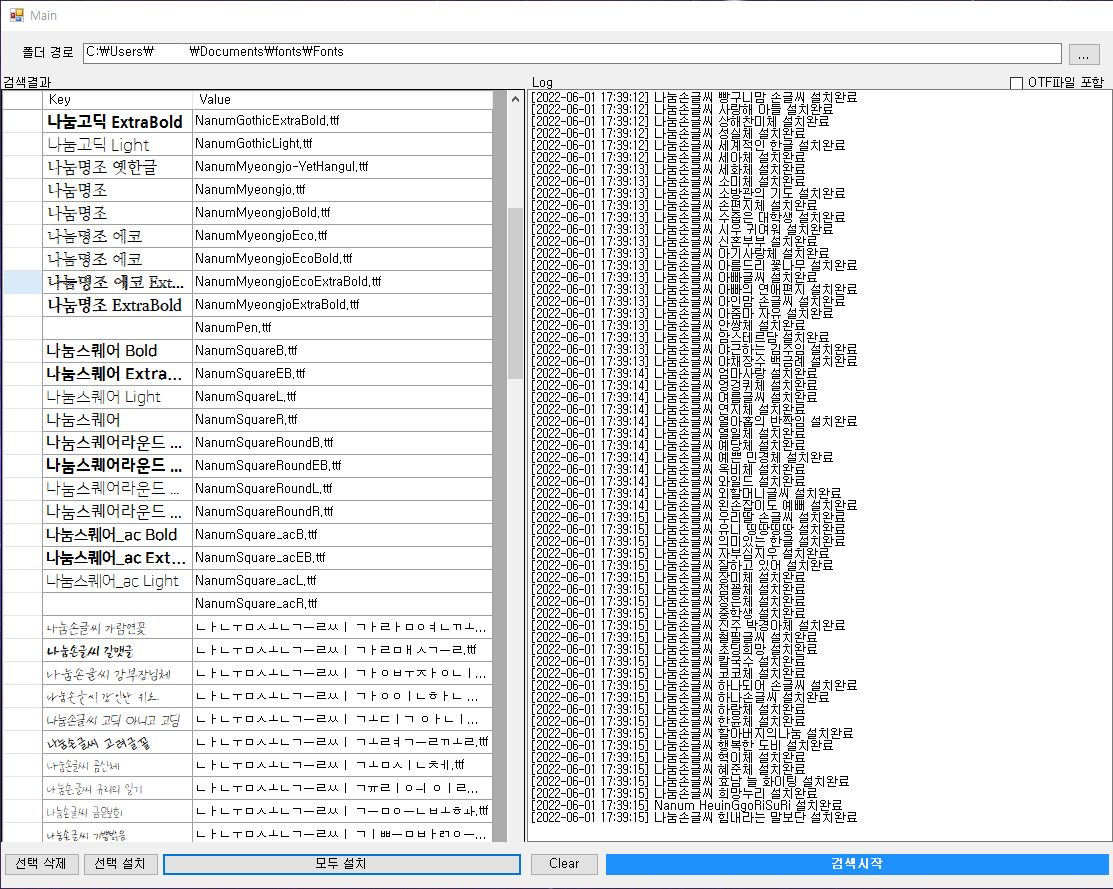Click Key cell 나눔스퀘어 Bold
The height and width of the screenshot is (889, 1113).
[x=118, y=351]
